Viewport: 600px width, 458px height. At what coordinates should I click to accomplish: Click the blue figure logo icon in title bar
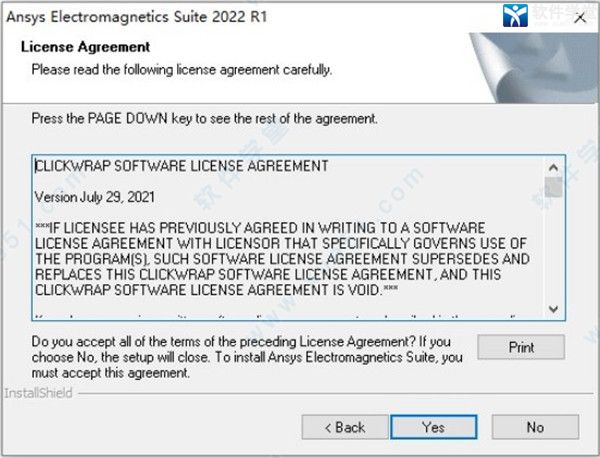click(x=515, y=15)
